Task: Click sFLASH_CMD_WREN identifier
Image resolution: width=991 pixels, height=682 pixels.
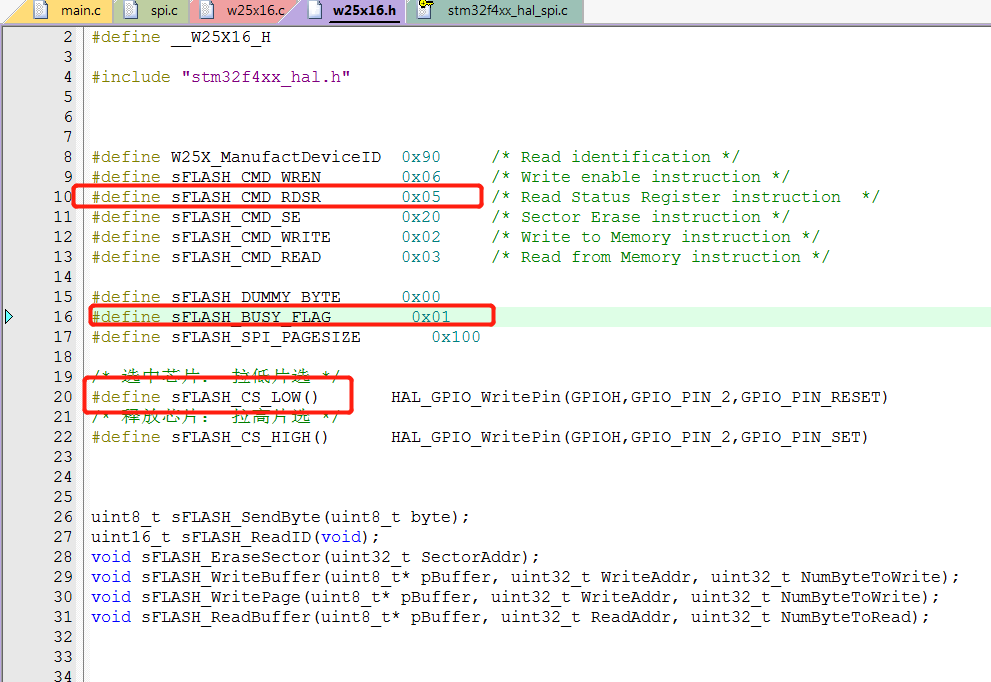Action: click(246, 177)
